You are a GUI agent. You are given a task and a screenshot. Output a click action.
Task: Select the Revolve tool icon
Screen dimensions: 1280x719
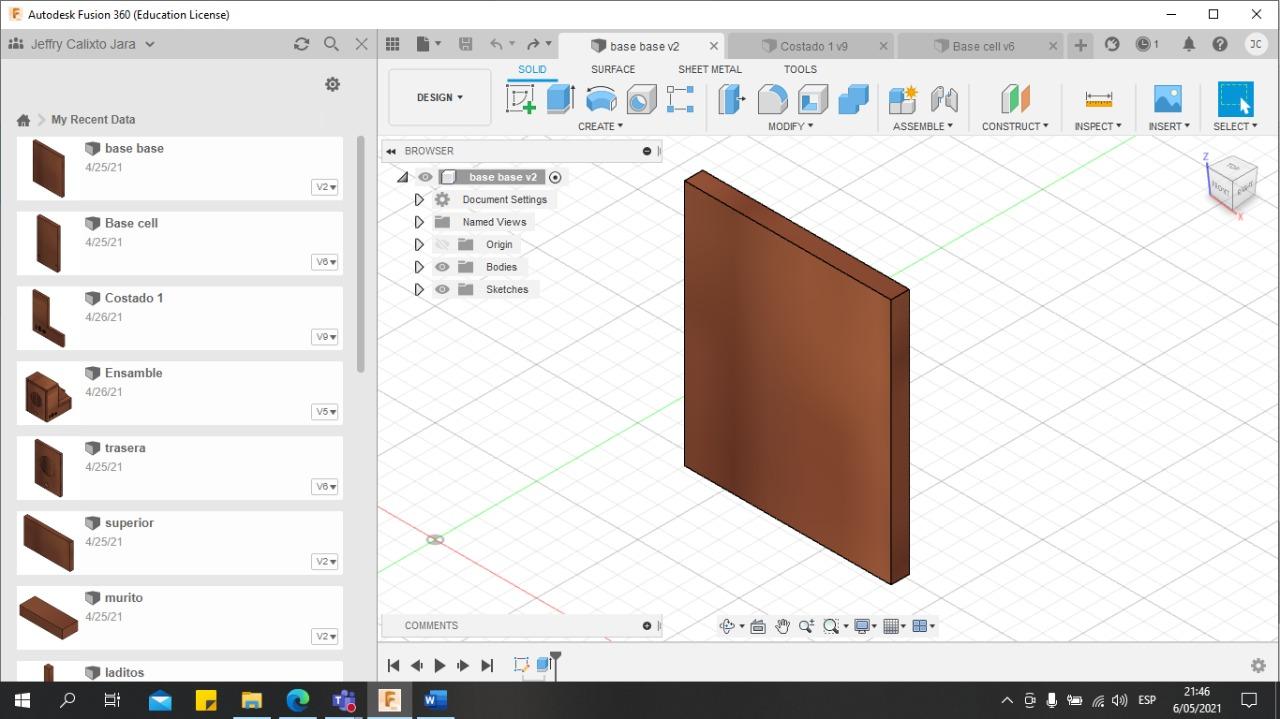[x=601, y=99]
